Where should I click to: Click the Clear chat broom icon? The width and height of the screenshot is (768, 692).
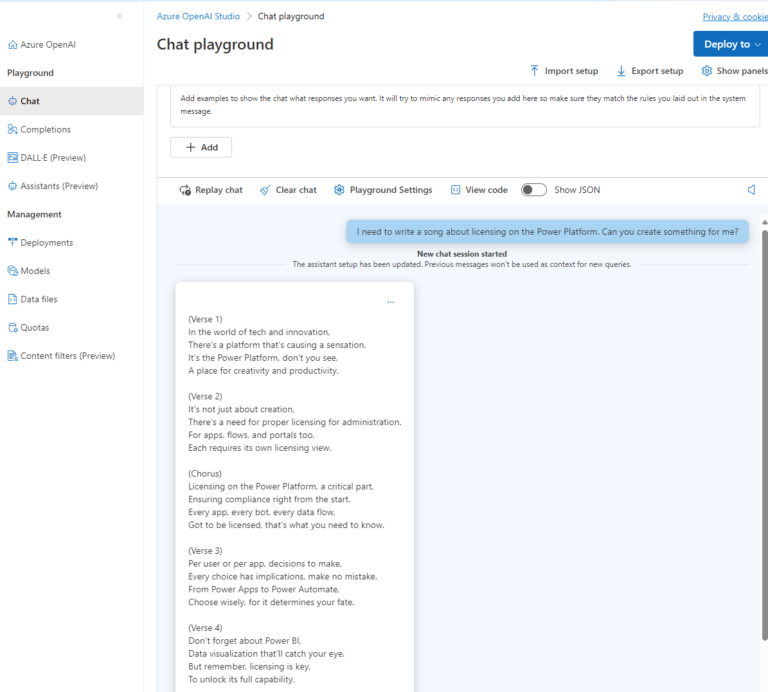(265, 190)
